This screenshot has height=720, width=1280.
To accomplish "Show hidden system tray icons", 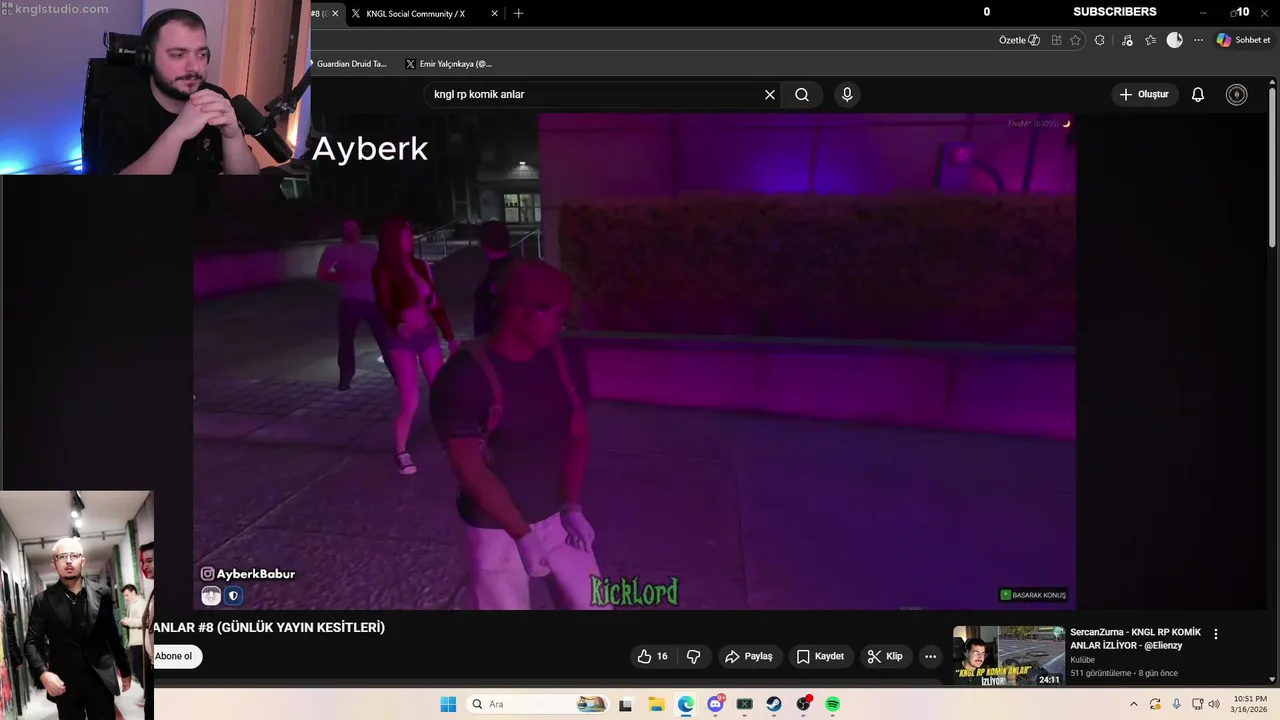I will [x=1134, y=704].
